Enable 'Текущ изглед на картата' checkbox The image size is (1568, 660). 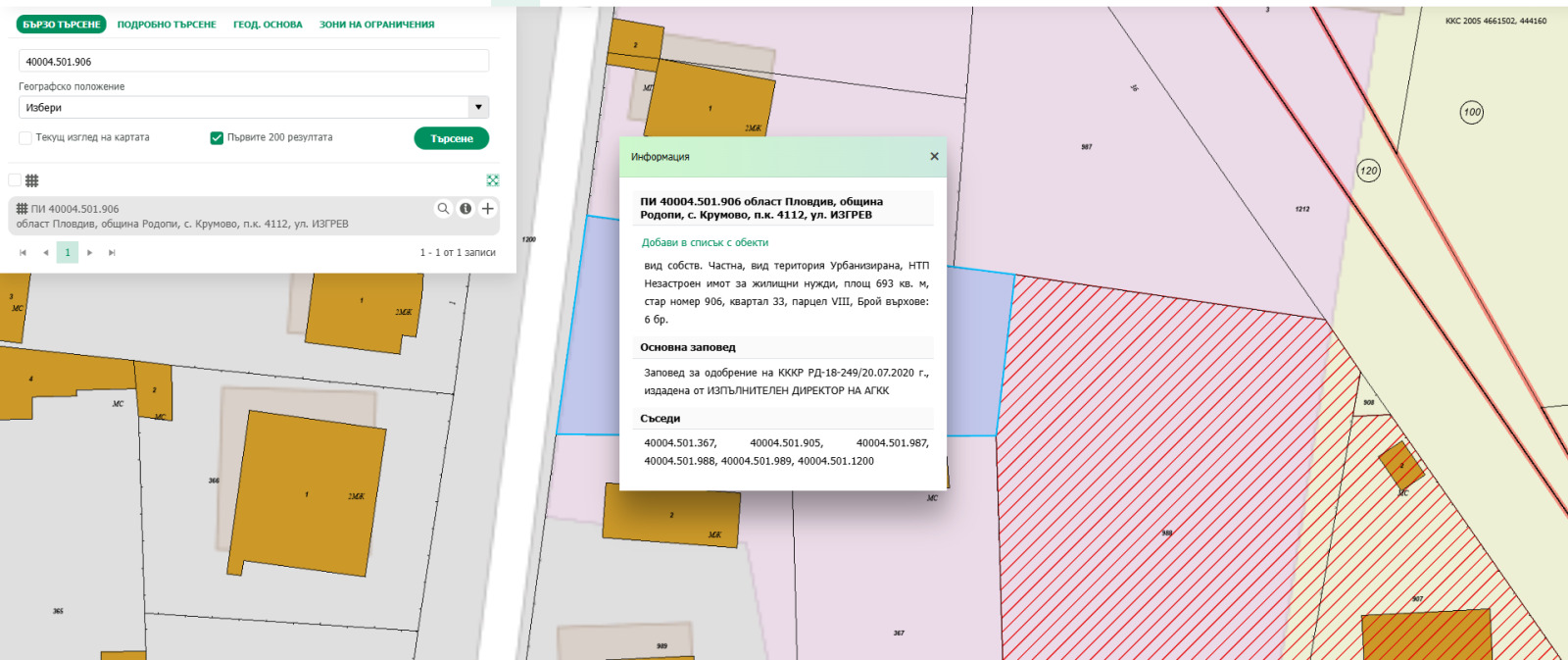coord(25,138)
